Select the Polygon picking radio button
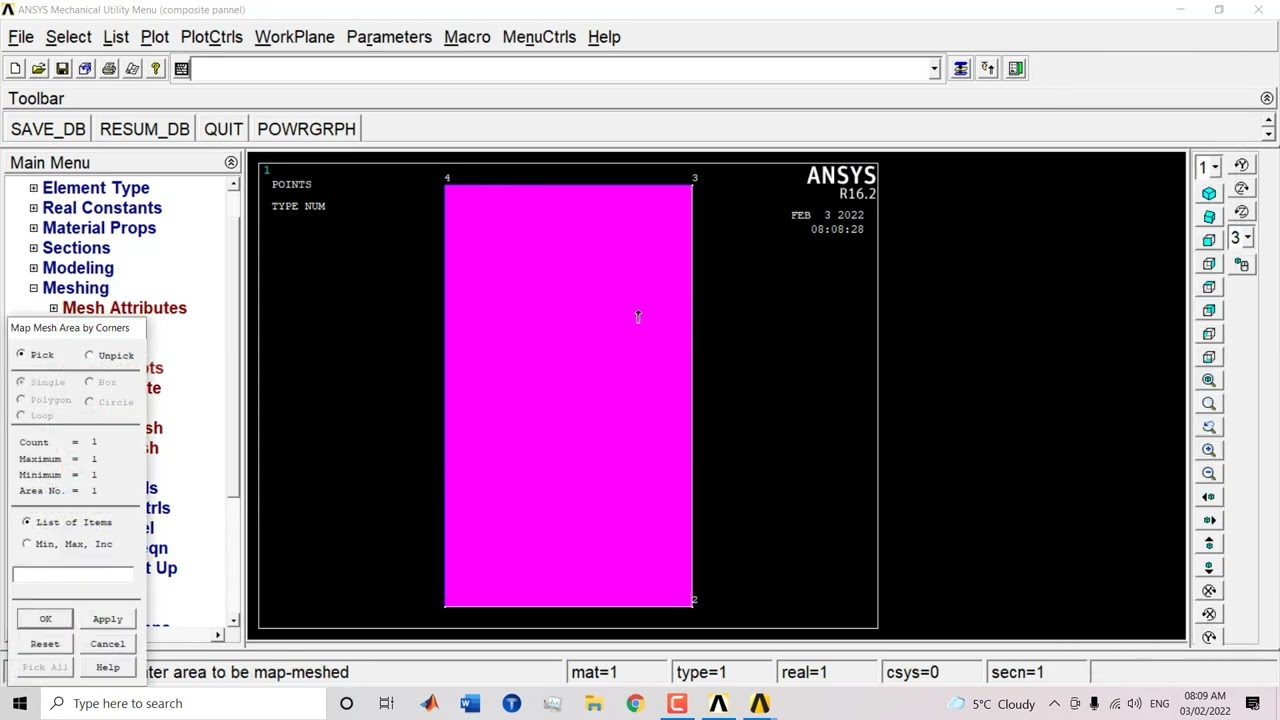This screenshot has height=720, width=1280. (x=21, y=400)
